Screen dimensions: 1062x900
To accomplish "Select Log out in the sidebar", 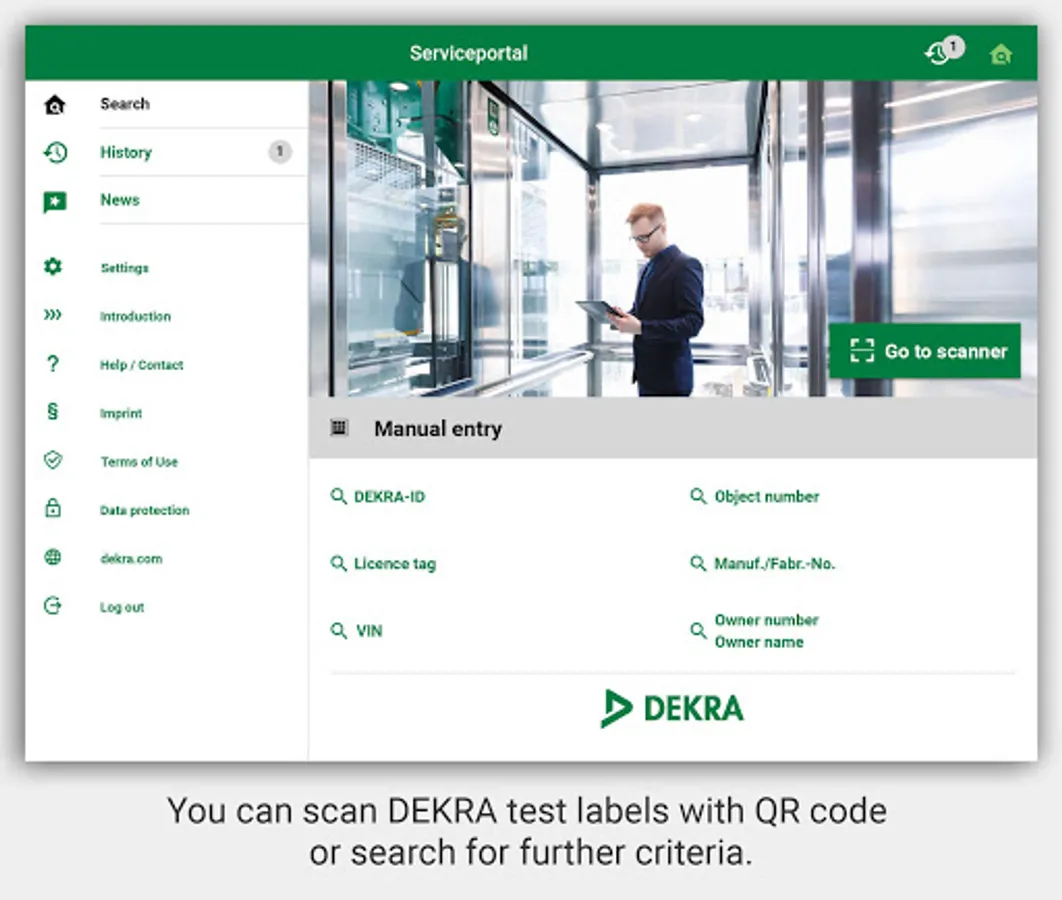I will point(122,607).
